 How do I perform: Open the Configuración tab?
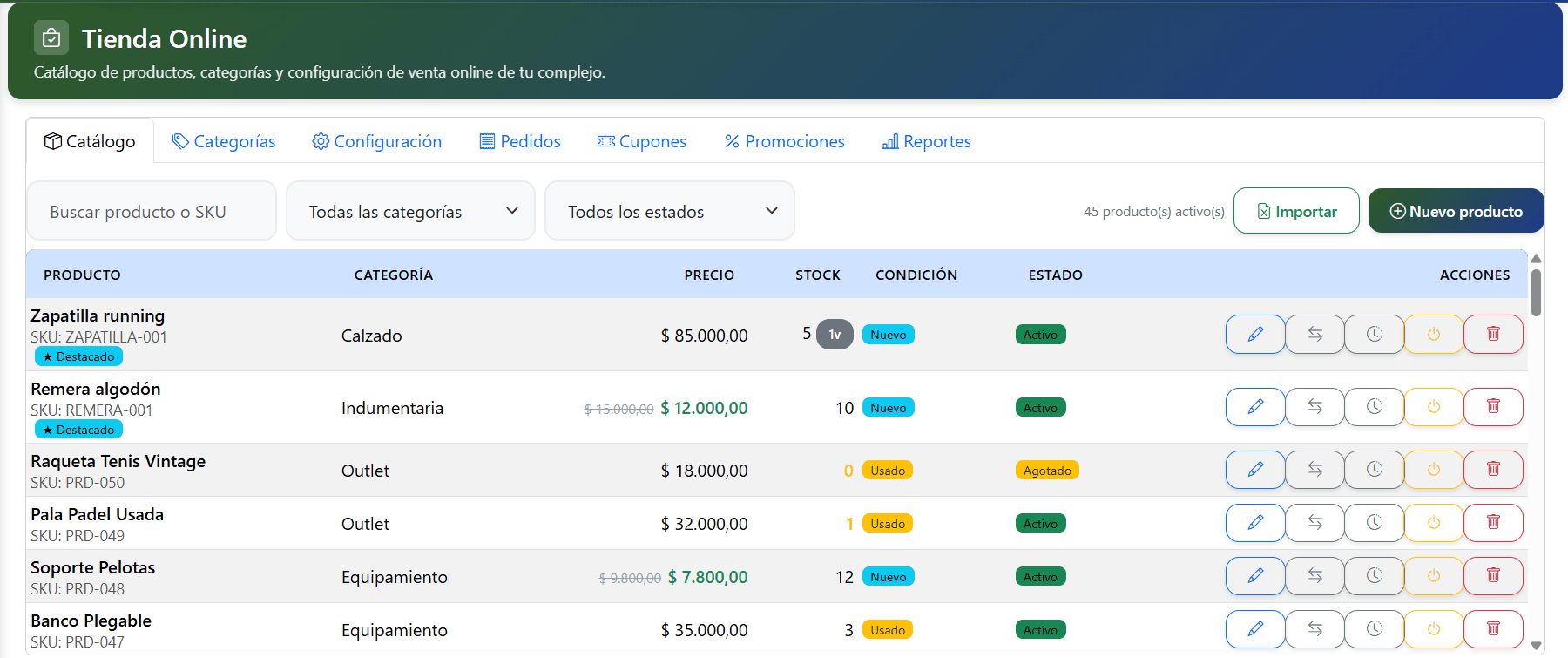pos(377,141)
